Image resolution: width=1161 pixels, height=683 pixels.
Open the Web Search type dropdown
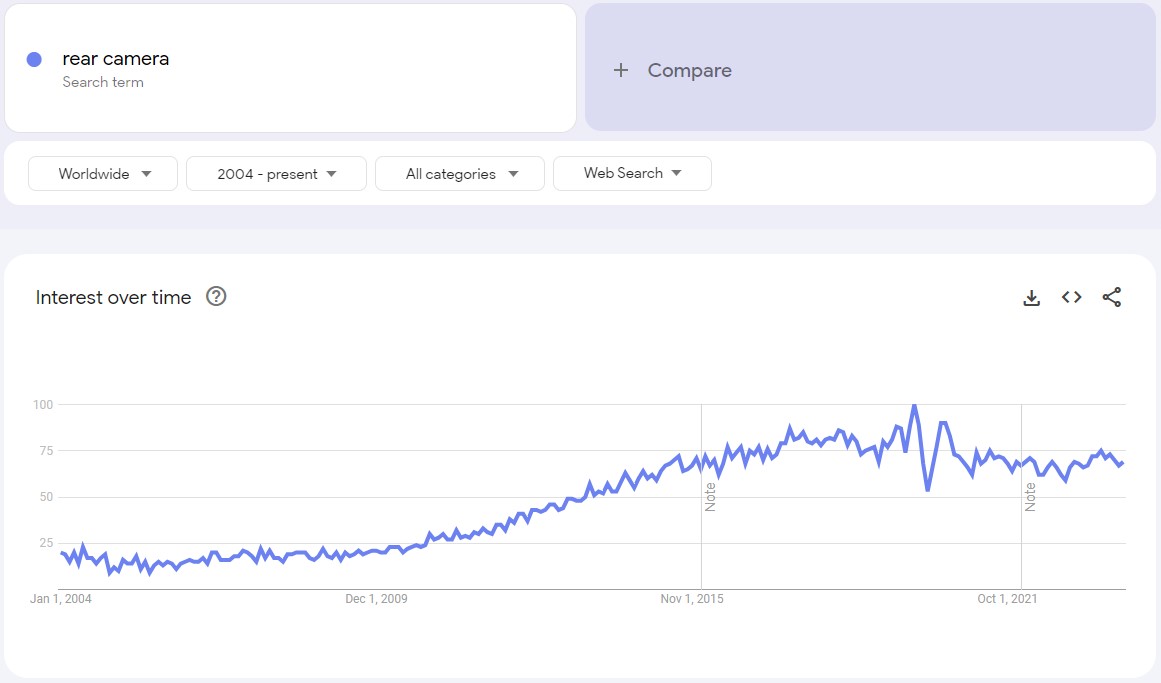click(x=632, y=173)
